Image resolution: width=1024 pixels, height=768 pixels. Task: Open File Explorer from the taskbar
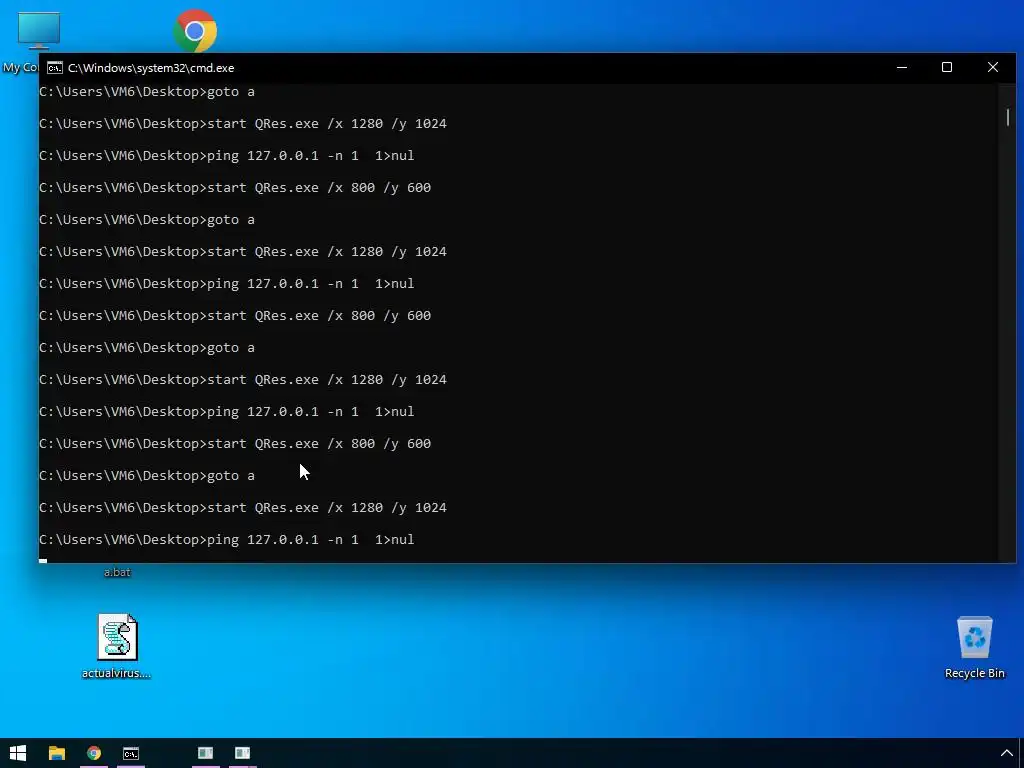click(x=57, y=753)
